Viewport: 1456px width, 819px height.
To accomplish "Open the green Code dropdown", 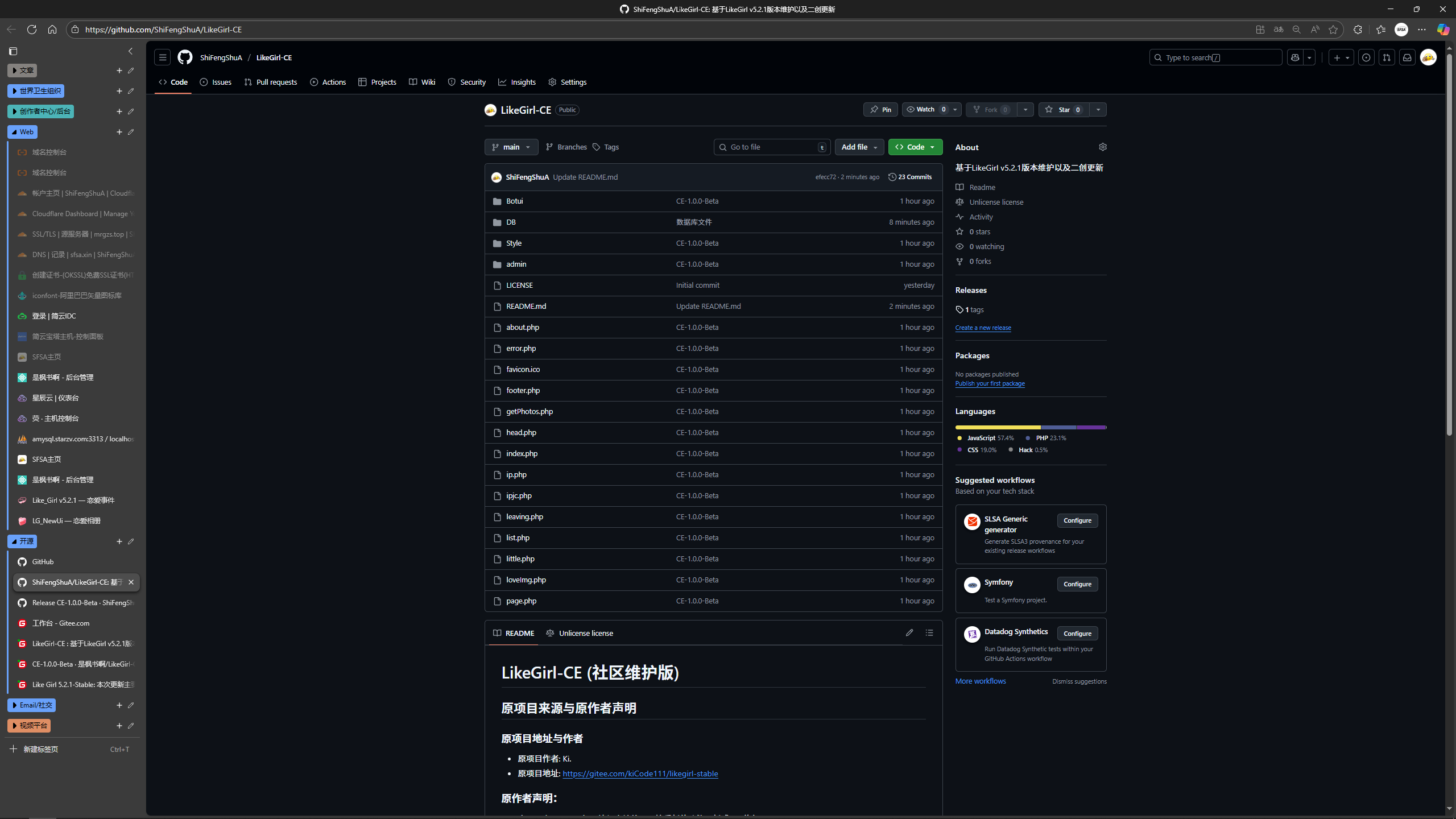I will 915,147.
